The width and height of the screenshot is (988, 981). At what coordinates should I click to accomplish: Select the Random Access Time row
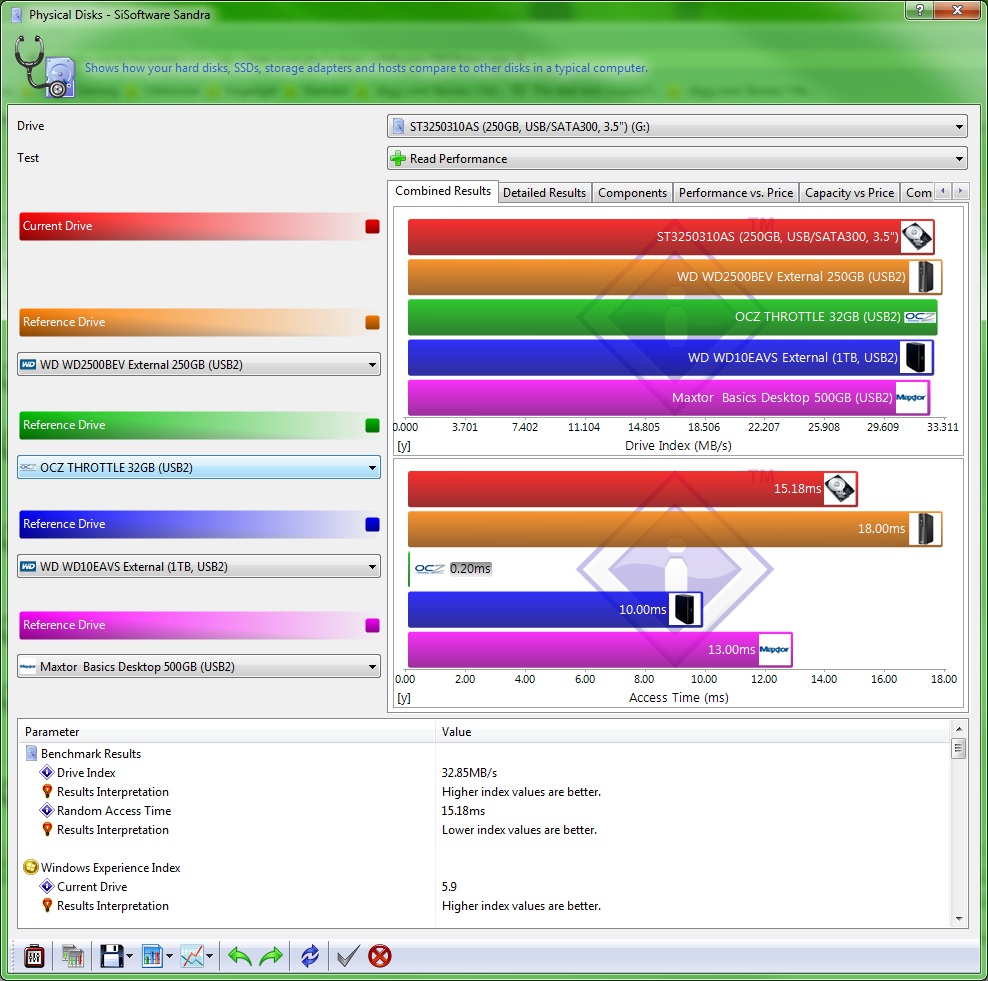coord(113,811)
